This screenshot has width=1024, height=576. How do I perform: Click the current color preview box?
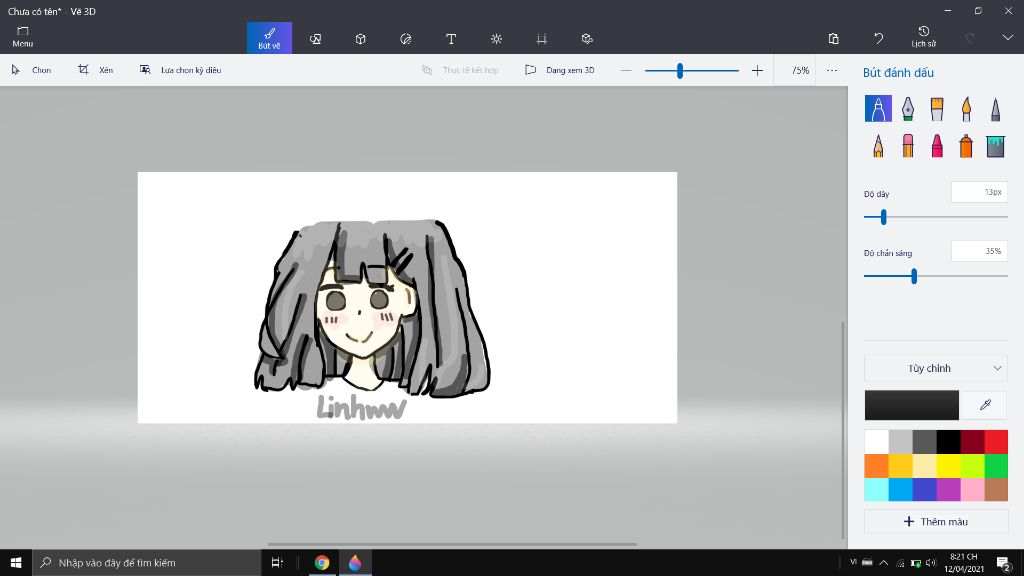pos(912,405)
